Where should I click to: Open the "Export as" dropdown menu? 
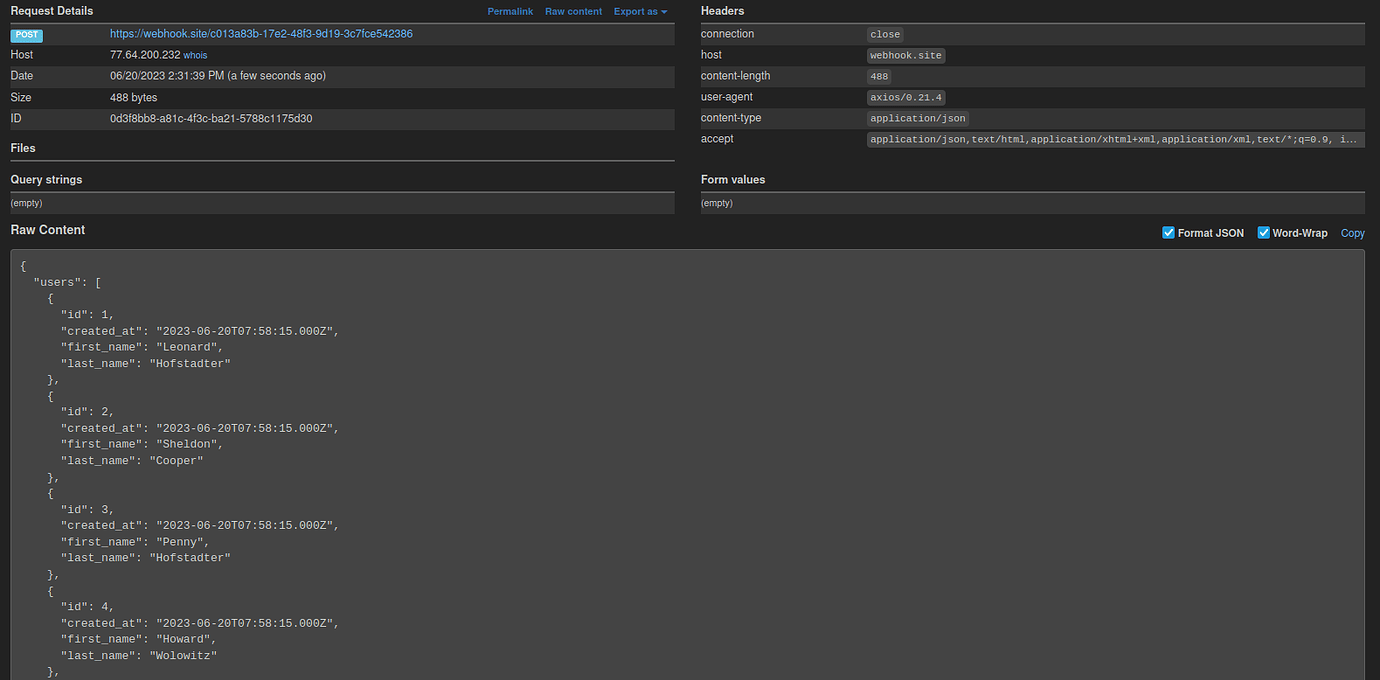640,11
